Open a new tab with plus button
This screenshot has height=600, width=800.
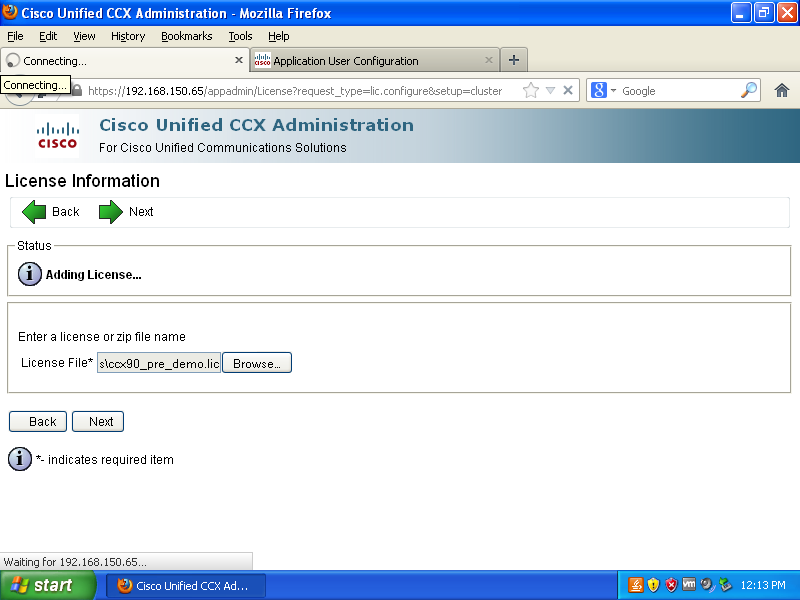point(514,60)
